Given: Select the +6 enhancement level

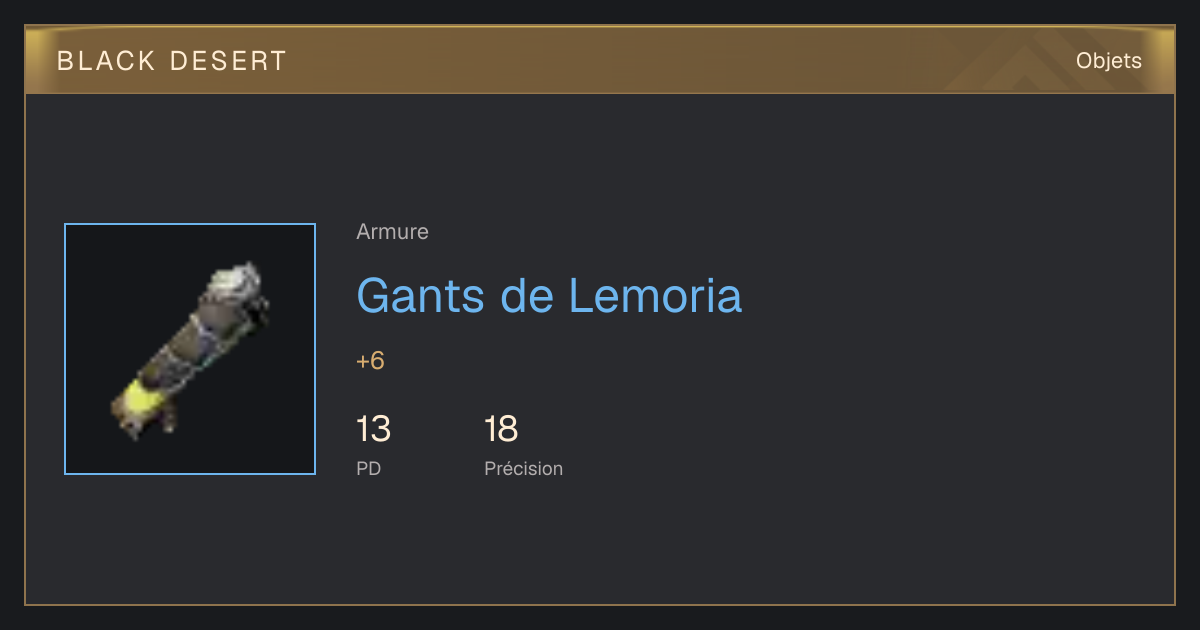Looking at the screenshot, I should tap(370, 361).
